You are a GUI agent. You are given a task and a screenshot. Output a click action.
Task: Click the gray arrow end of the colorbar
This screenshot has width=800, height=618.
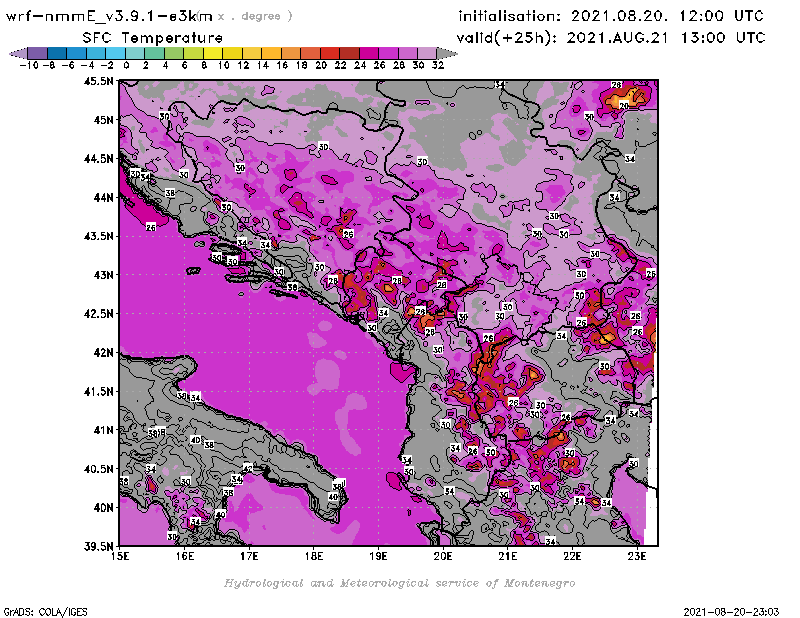pyautogui.click(x=446, y=53)
